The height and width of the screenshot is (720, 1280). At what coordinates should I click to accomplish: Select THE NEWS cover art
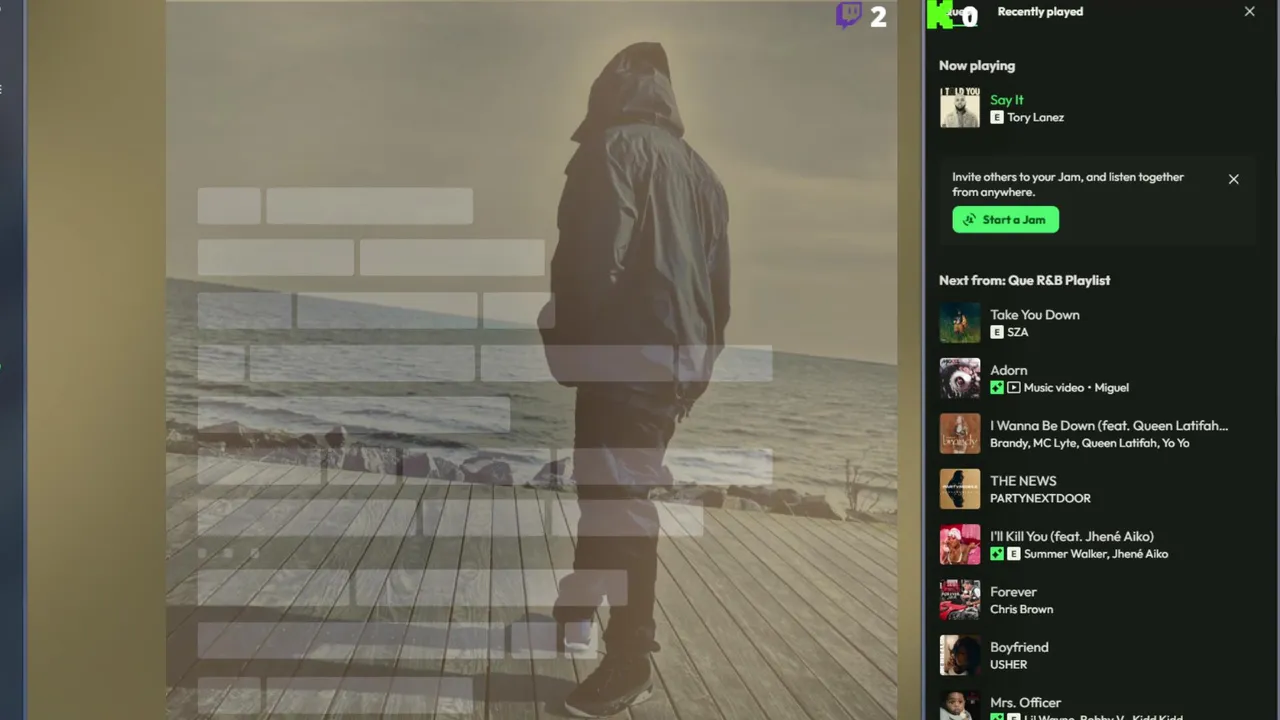tap(960, 489)
